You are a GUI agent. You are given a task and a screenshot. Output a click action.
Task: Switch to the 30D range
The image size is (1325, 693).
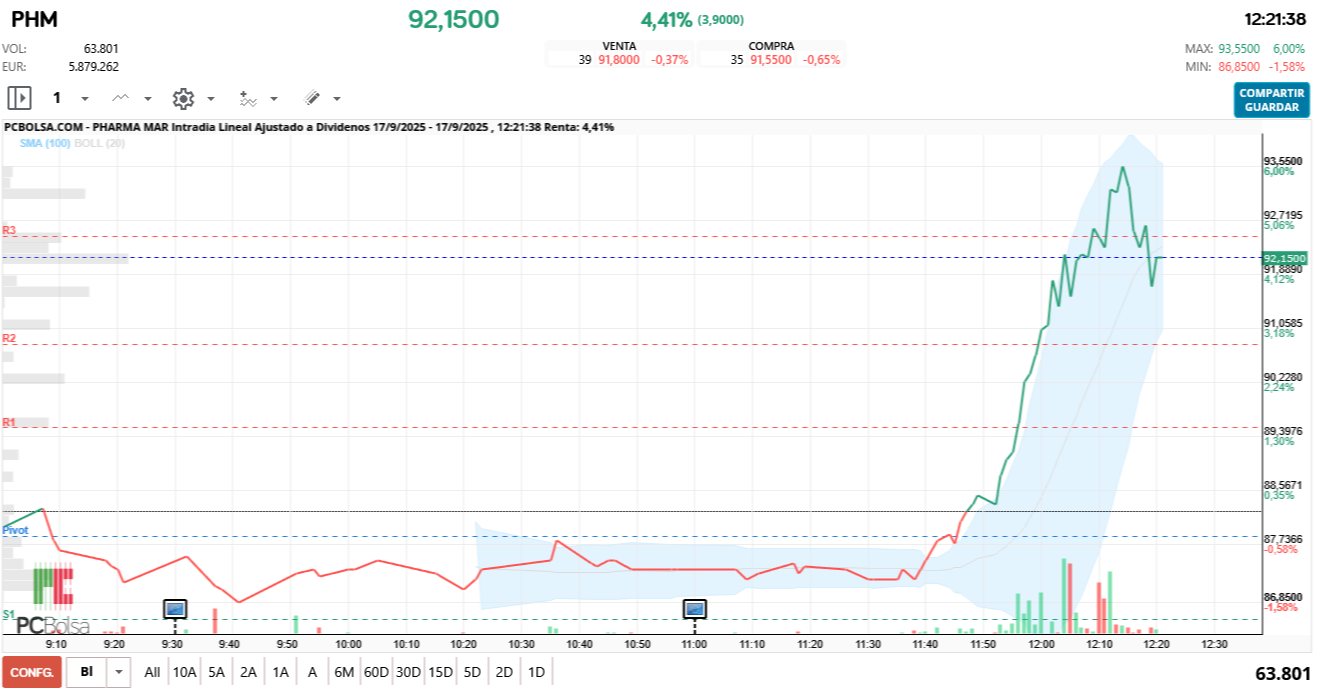(408, 672)
